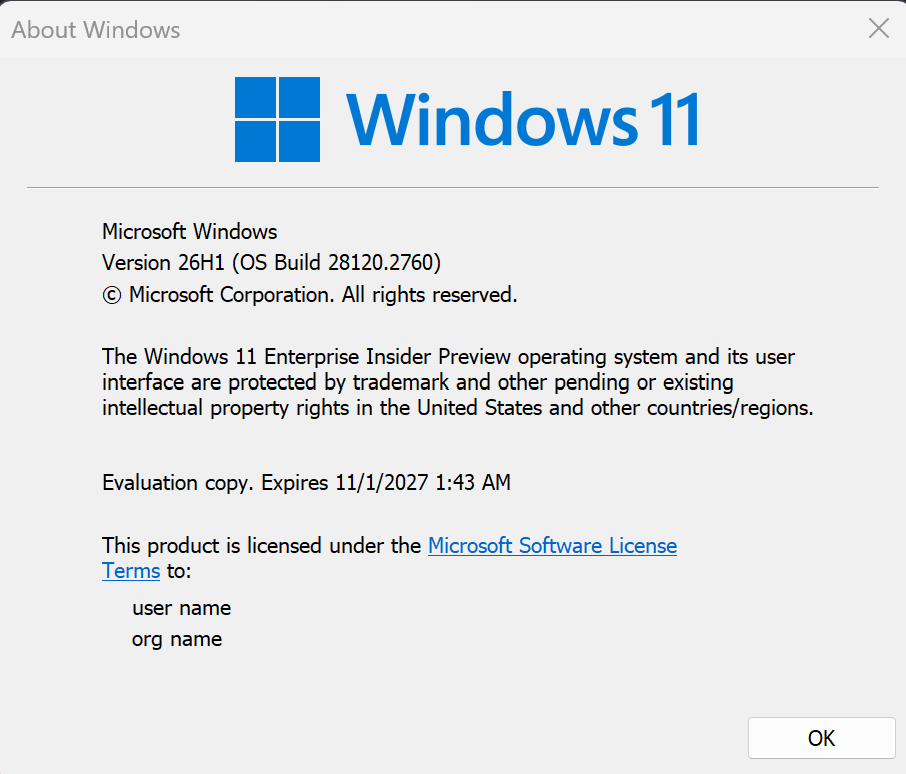Click the This product is licensed text

click(x=261, y=545)
